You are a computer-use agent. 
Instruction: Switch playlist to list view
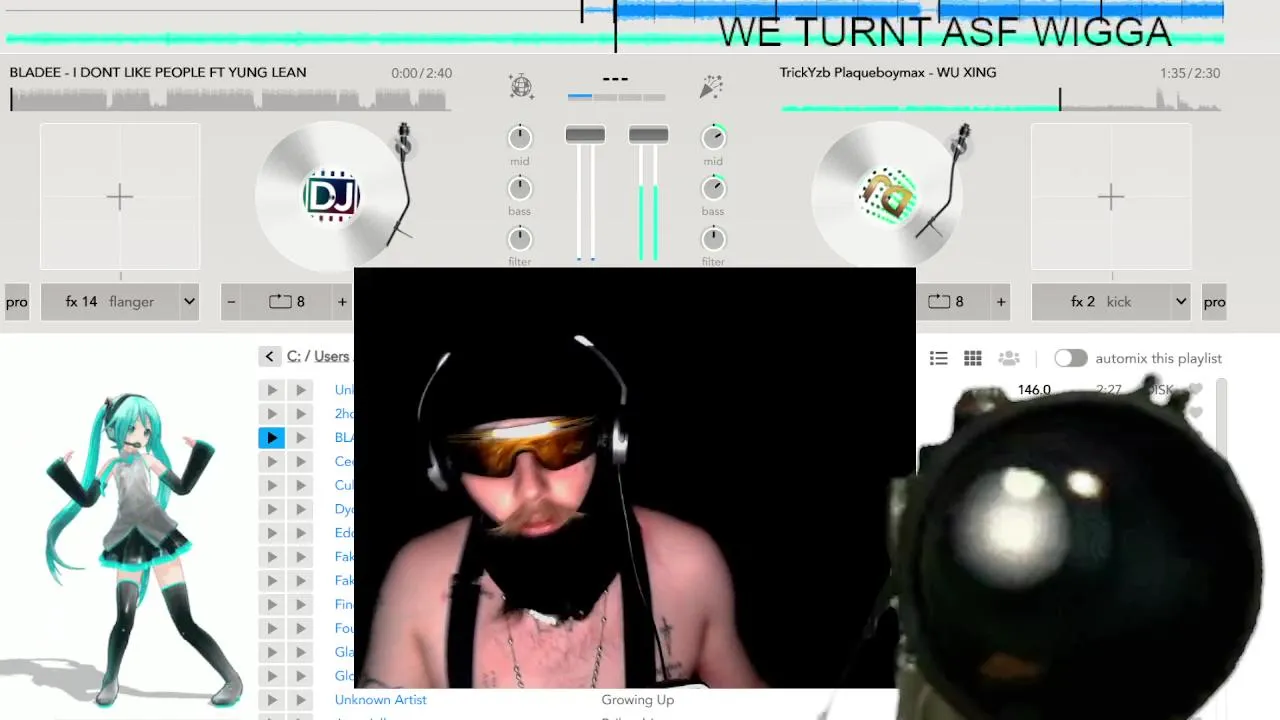pos(938,358)
